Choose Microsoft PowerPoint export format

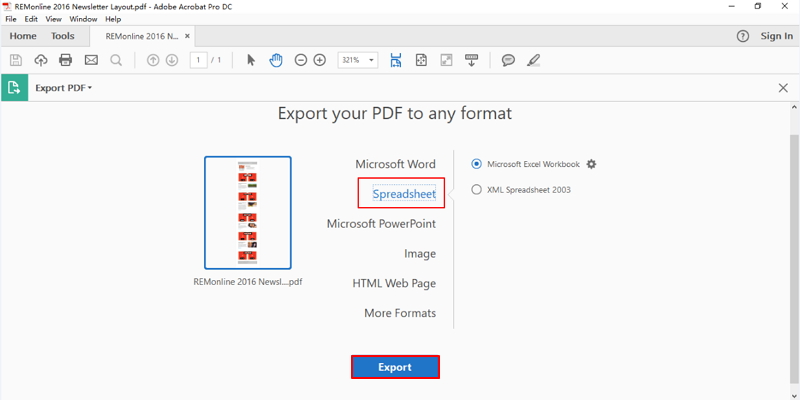tap(381, 223)
